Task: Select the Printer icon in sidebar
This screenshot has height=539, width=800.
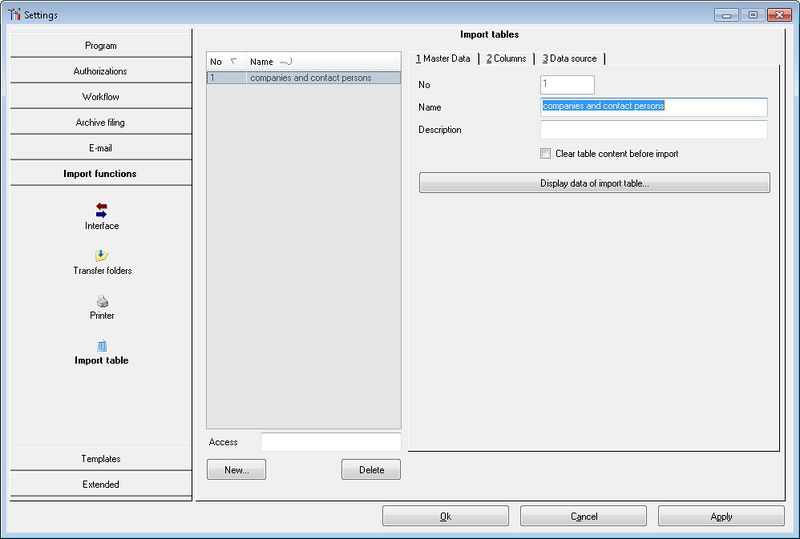Action: 102,301
